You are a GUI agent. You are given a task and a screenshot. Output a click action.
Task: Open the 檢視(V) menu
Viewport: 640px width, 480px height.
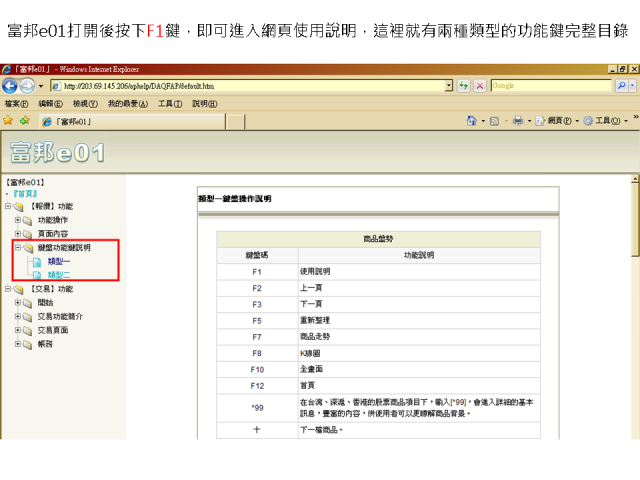click(x=85, y=104)
